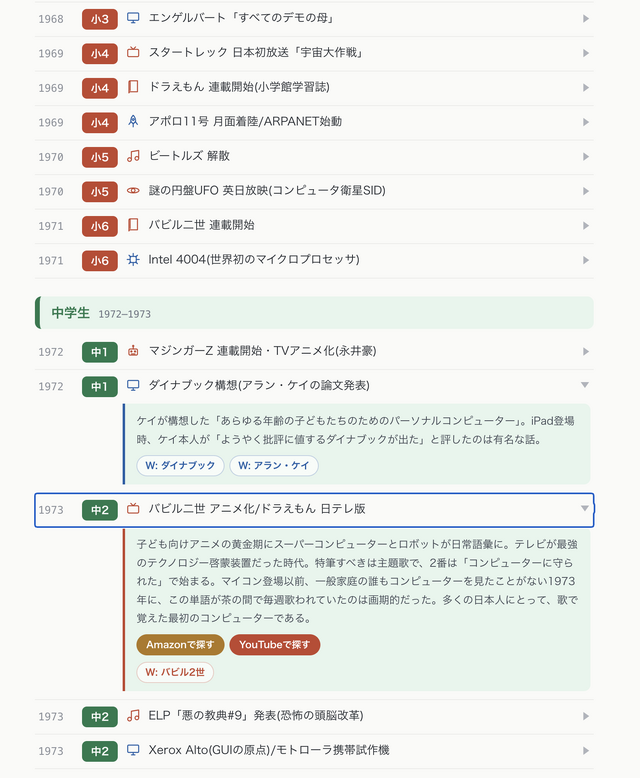Screen dimensions: 640x778
Task: Expand the Xerox Alto row arrow
Action: (585, 751)
